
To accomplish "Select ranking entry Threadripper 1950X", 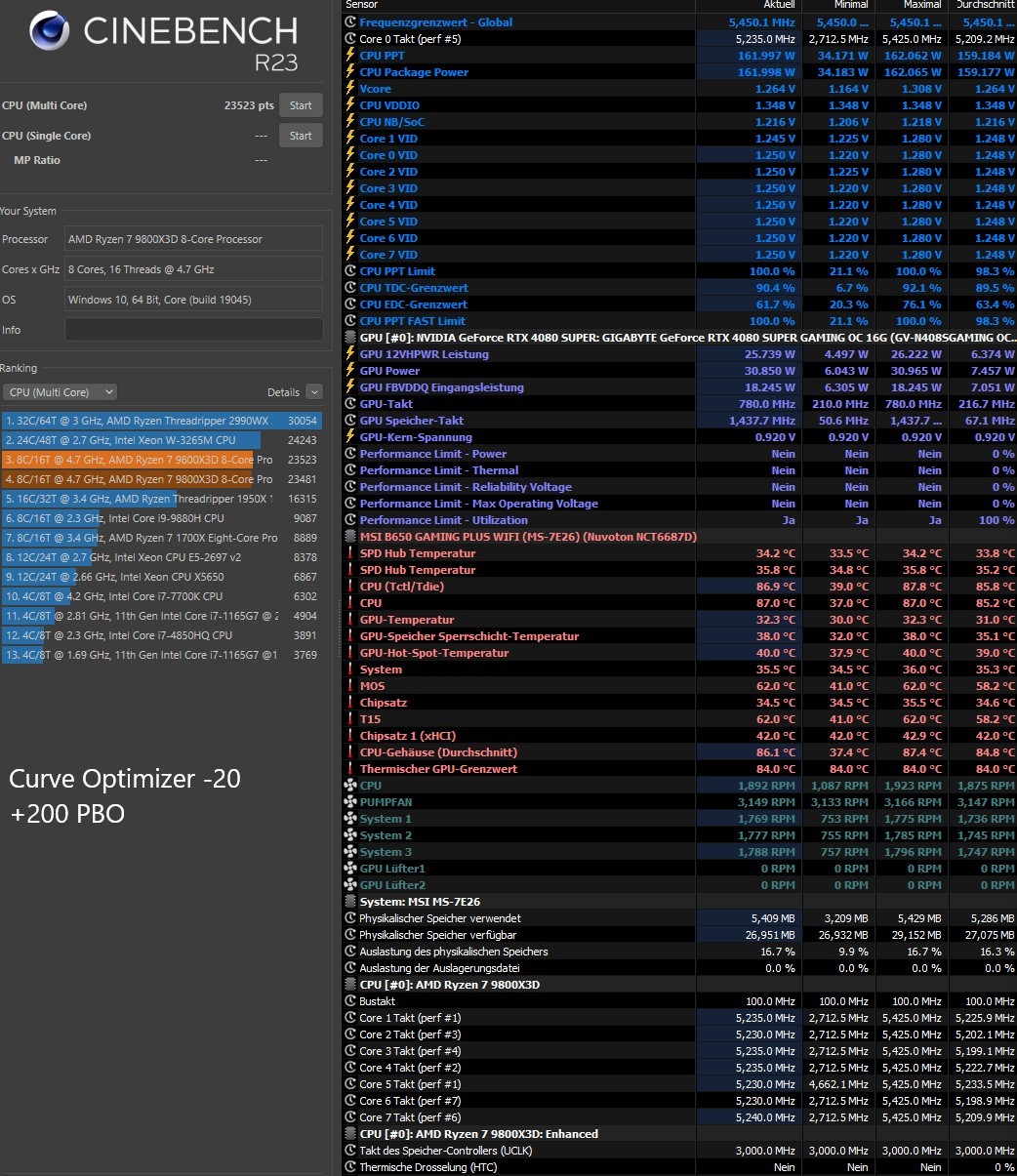I will pyautogui.click(x=162, y=499).
